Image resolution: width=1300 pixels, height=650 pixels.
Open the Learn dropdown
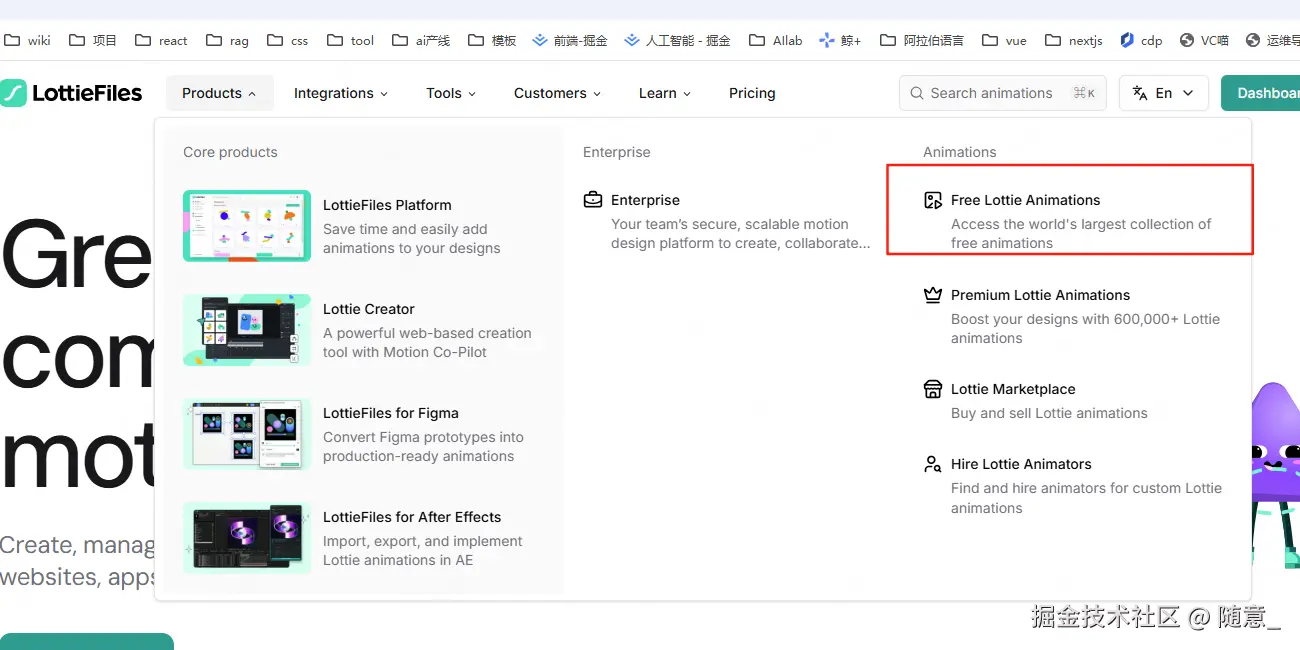665,93
